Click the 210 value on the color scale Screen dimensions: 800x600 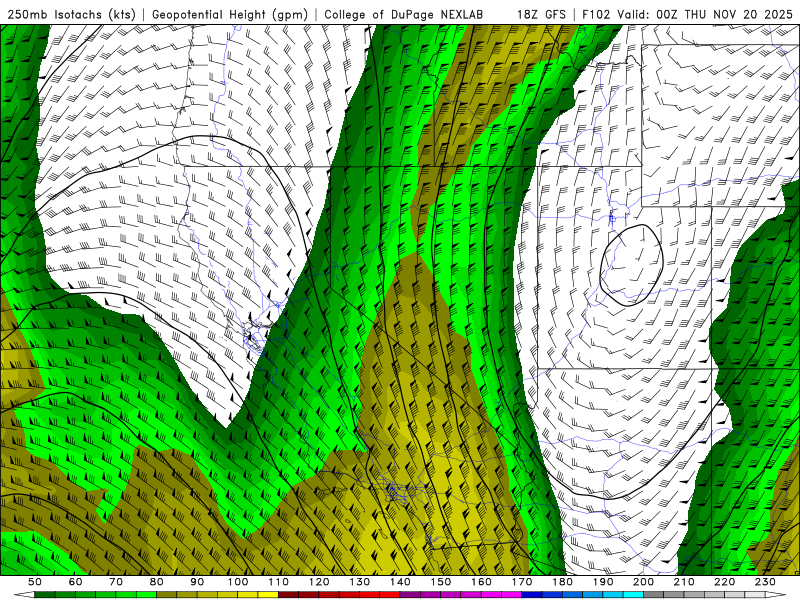click(684, 582)
